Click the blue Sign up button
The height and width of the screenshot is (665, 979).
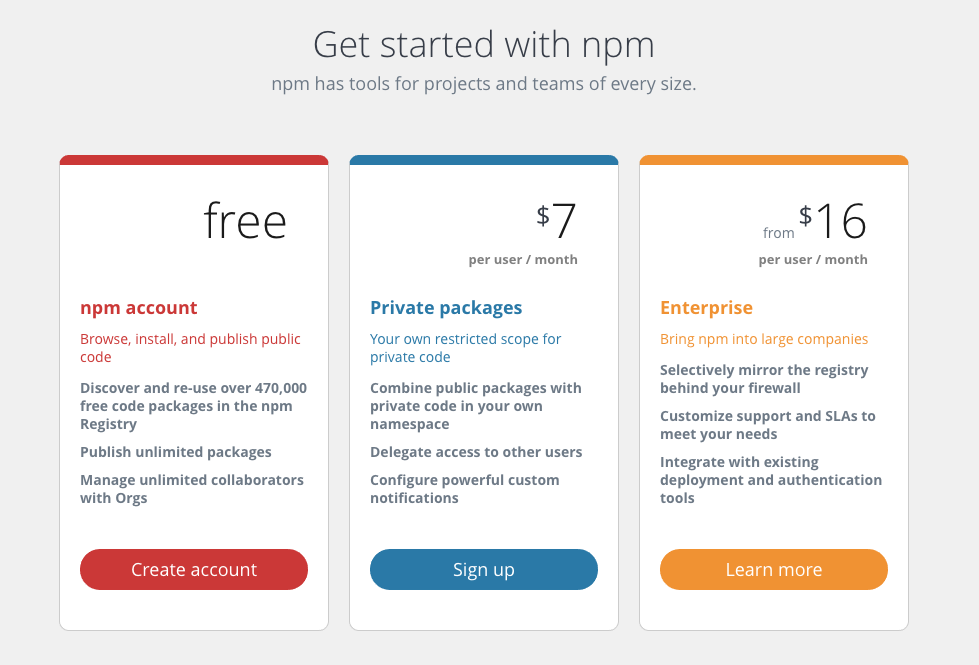coord(484,569)
